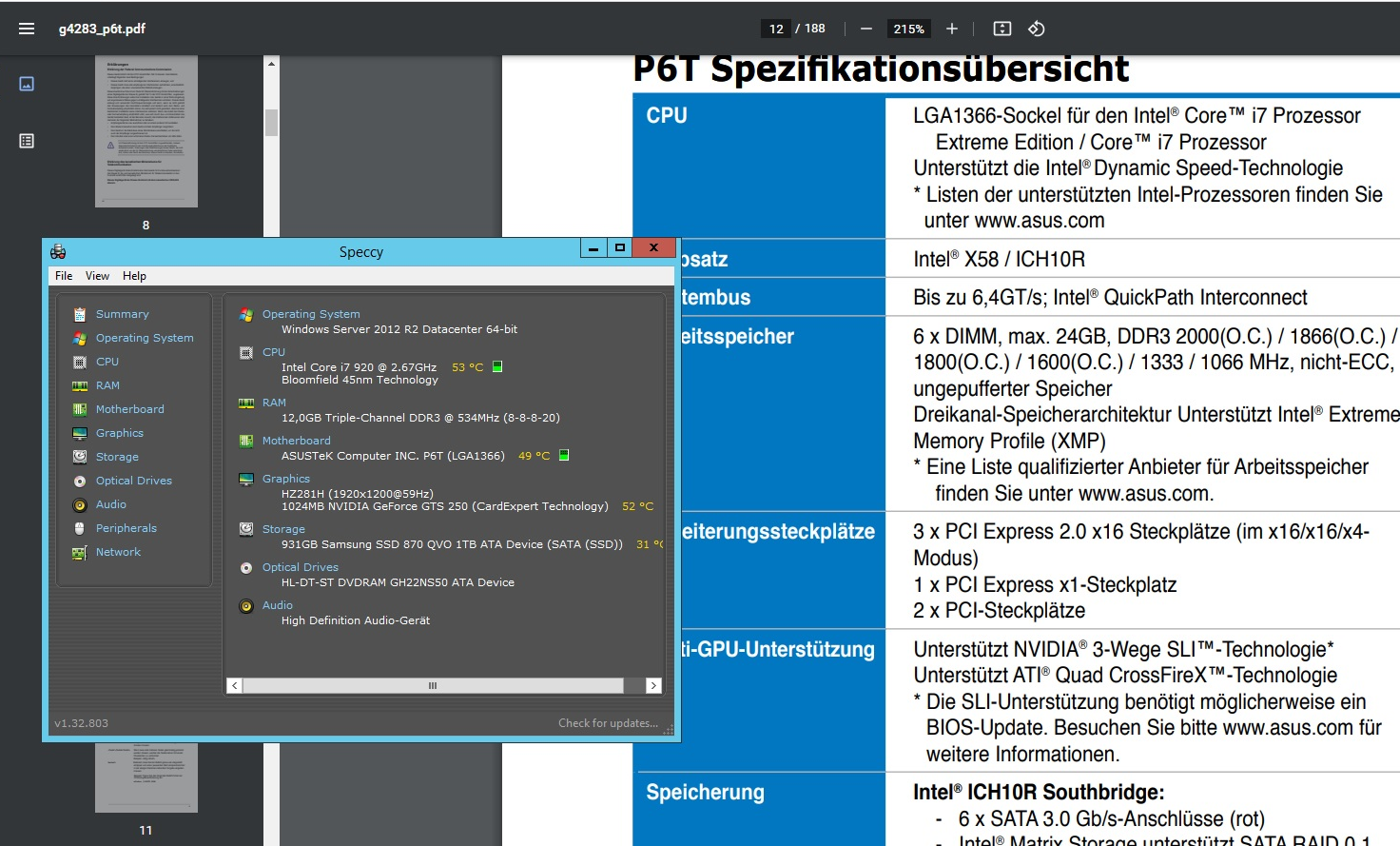Click Peripherals mouse icon in sidebar
1400x846 pixels.
(80, 528)
